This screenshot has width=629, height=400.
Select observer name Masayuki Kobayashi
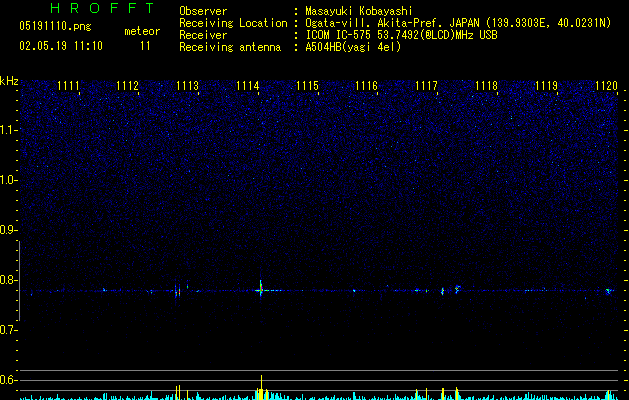[359, 11]
